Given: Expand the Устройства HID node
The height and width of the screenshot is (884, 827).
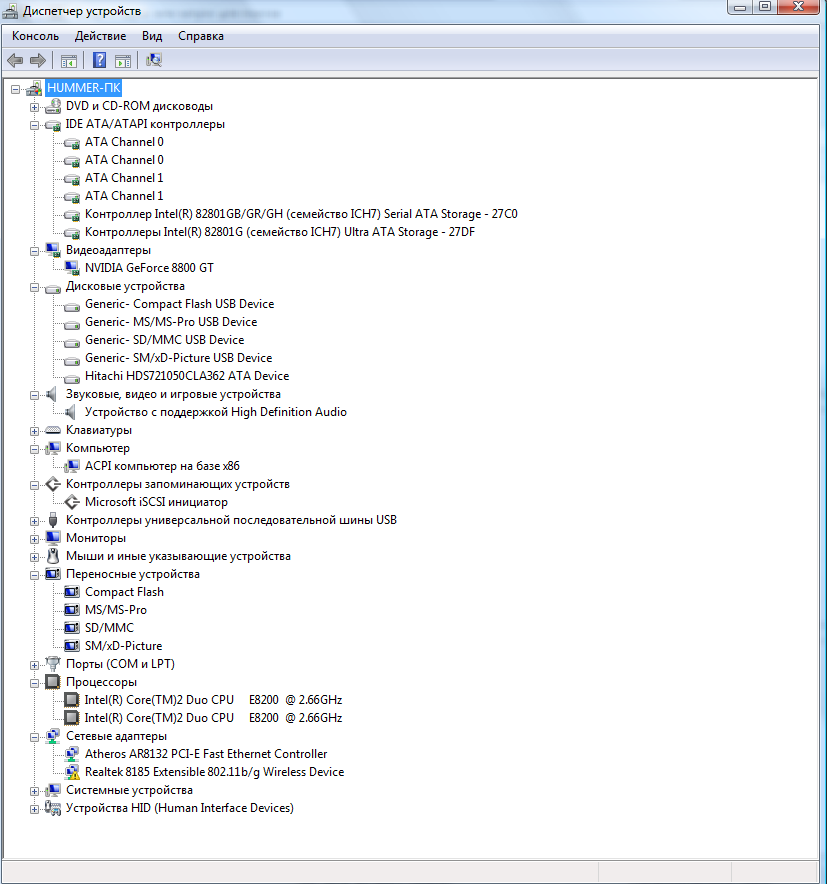Looking at the screenshot, I should pyautogui.click(x=34, y=809).
